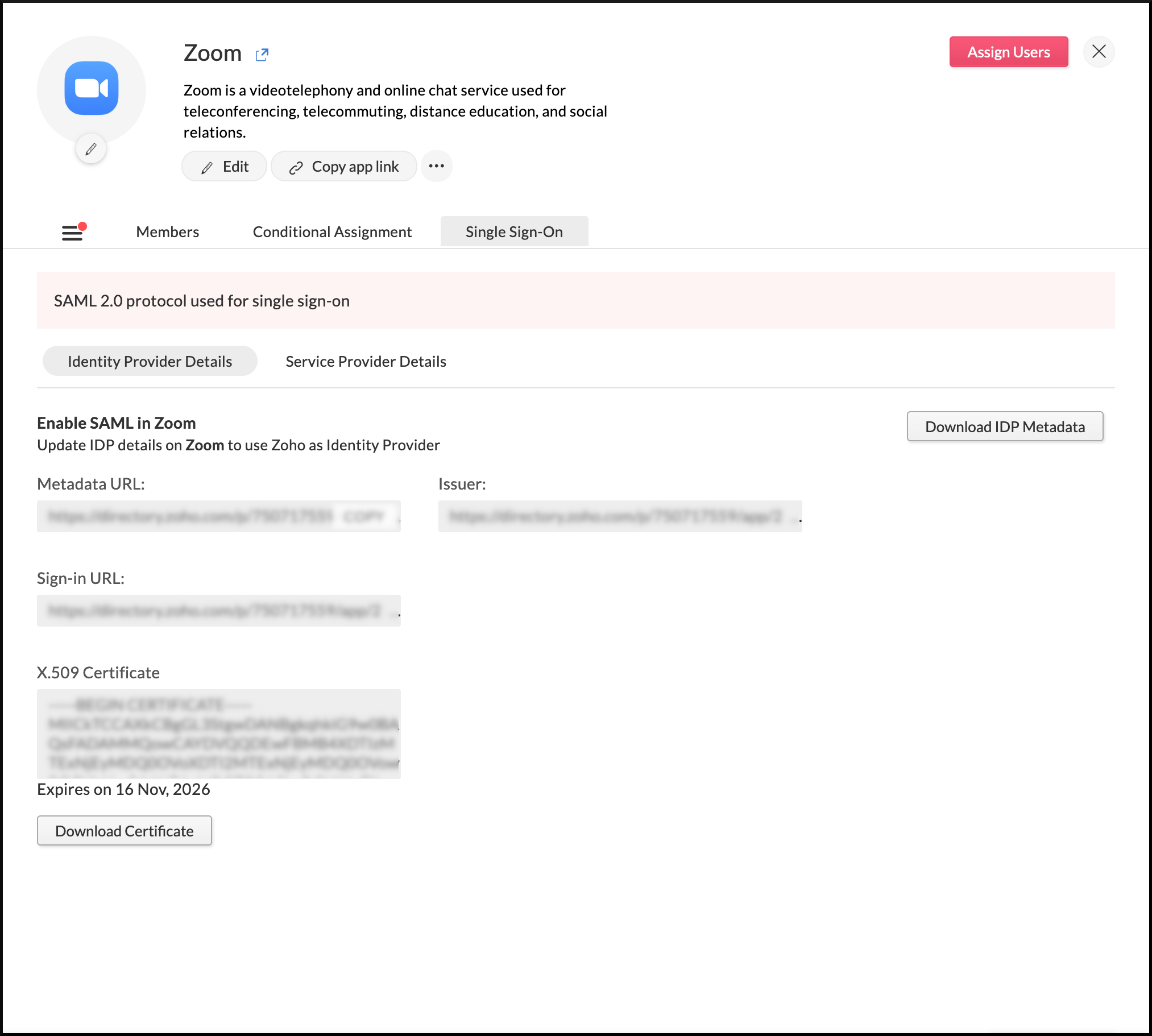The height and width of the screenshot is (1036, 1152).
Task: Select the Single Sign-On tab
Action: [514, 231]
